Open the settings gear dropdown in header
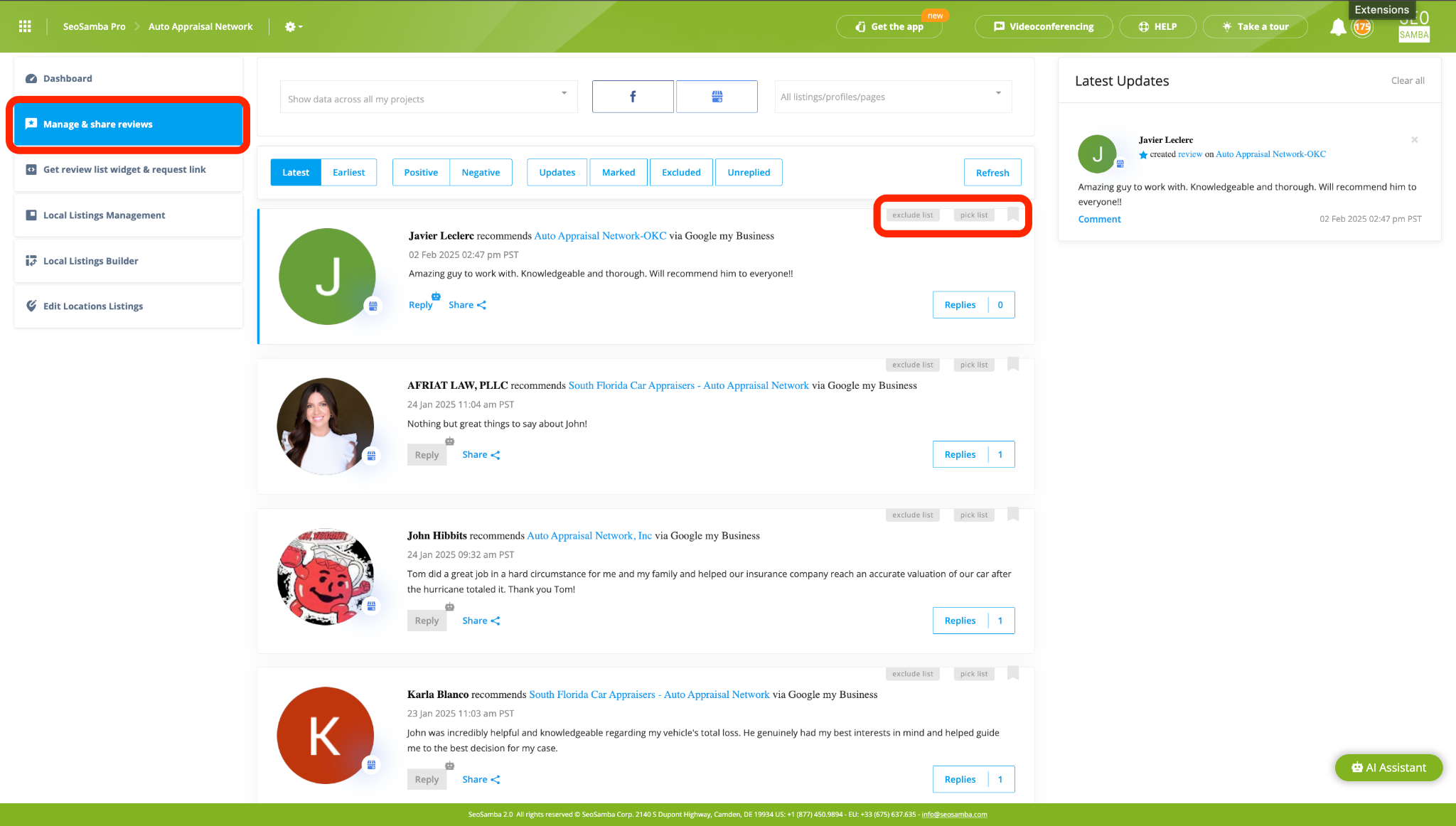Image resolution: width=1456 pixels, height=826 pixels. [294, 26]
